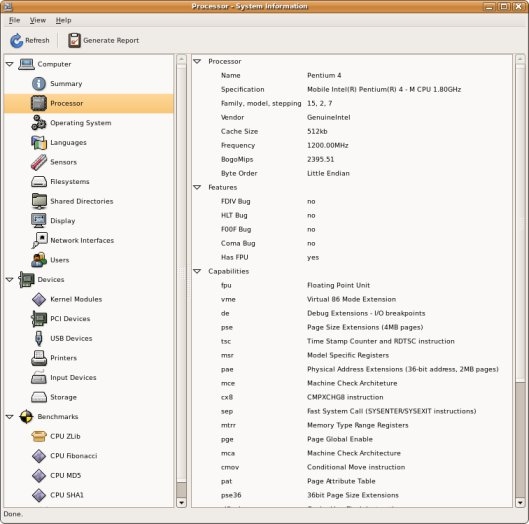
Task: Collapse the Computer tree section
Action: tap(9, 64)
